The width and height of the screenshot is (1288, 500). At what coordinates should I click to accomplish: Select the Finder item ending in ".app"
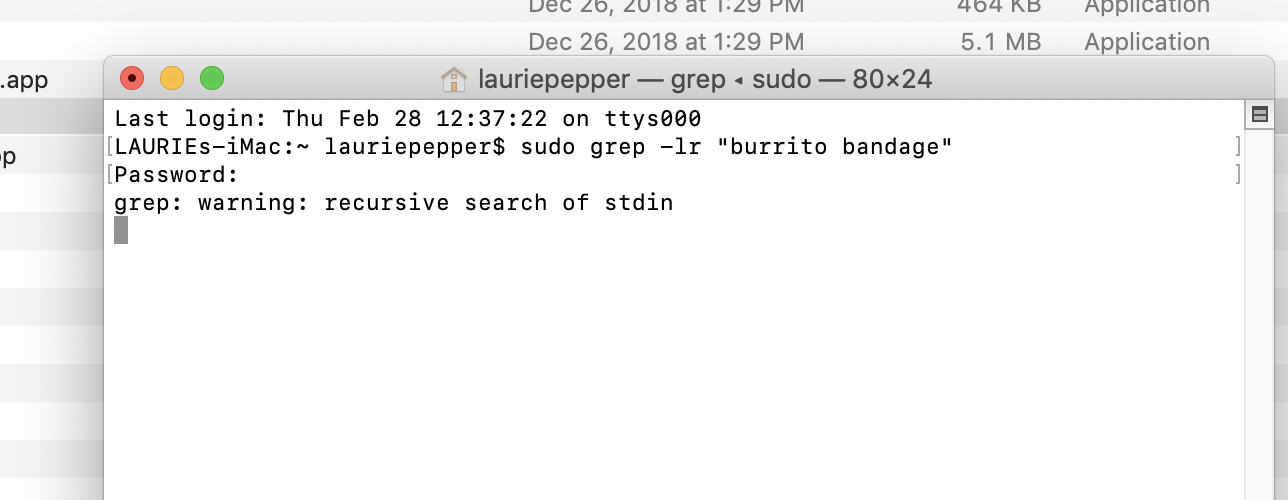[24, 80]
